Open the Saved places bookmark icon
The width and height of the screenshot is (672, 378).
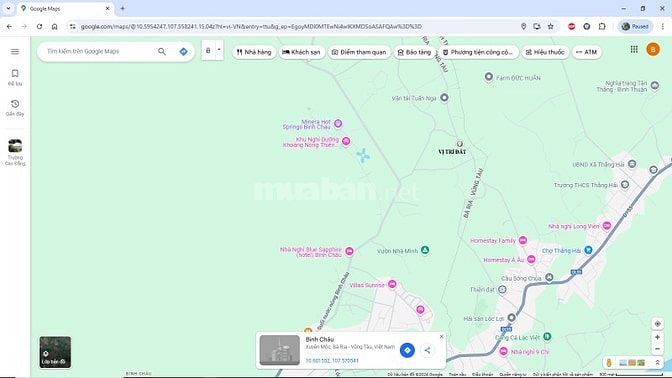click(15, 77)
